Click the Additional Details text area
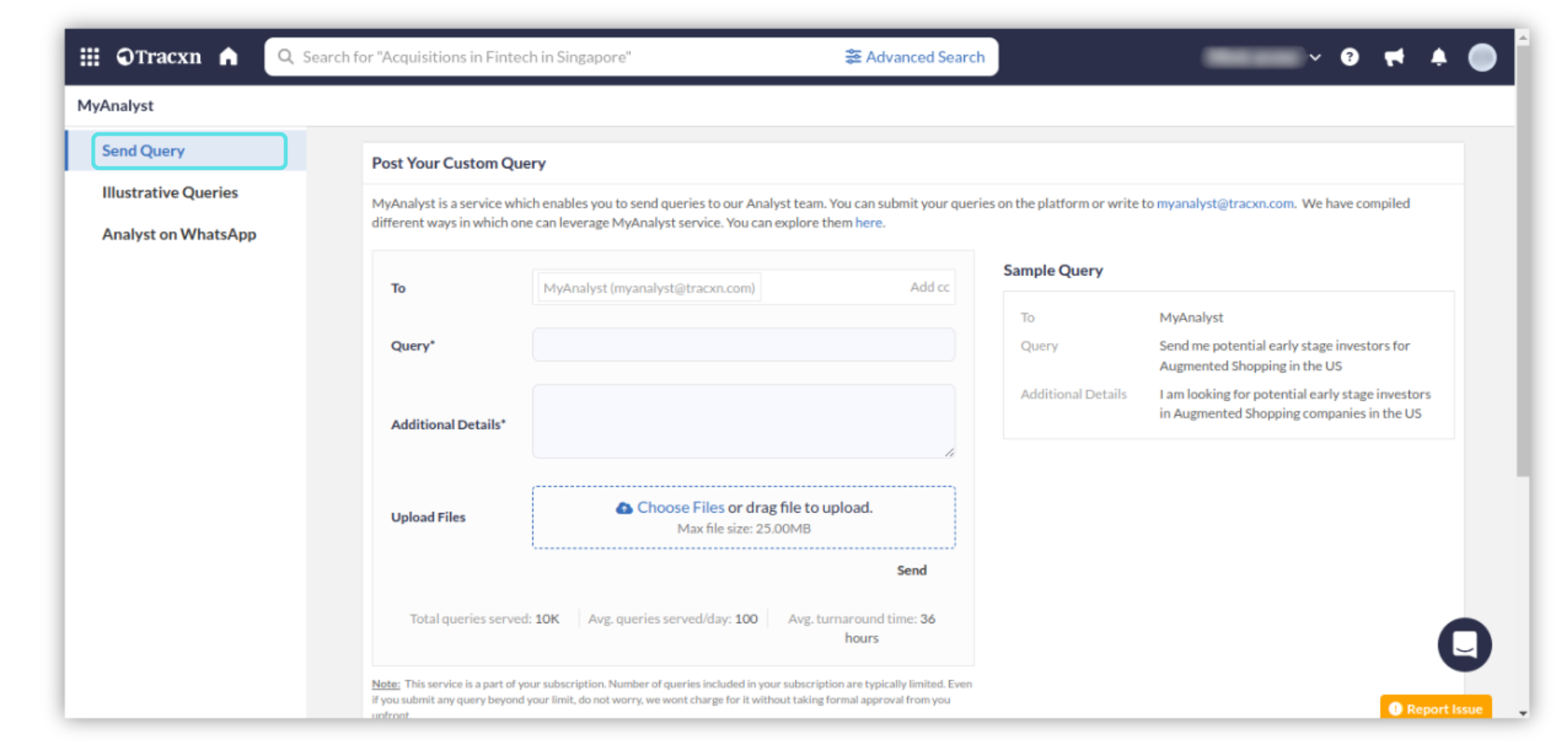This screenshot has width=1568, height=749. 743,421
